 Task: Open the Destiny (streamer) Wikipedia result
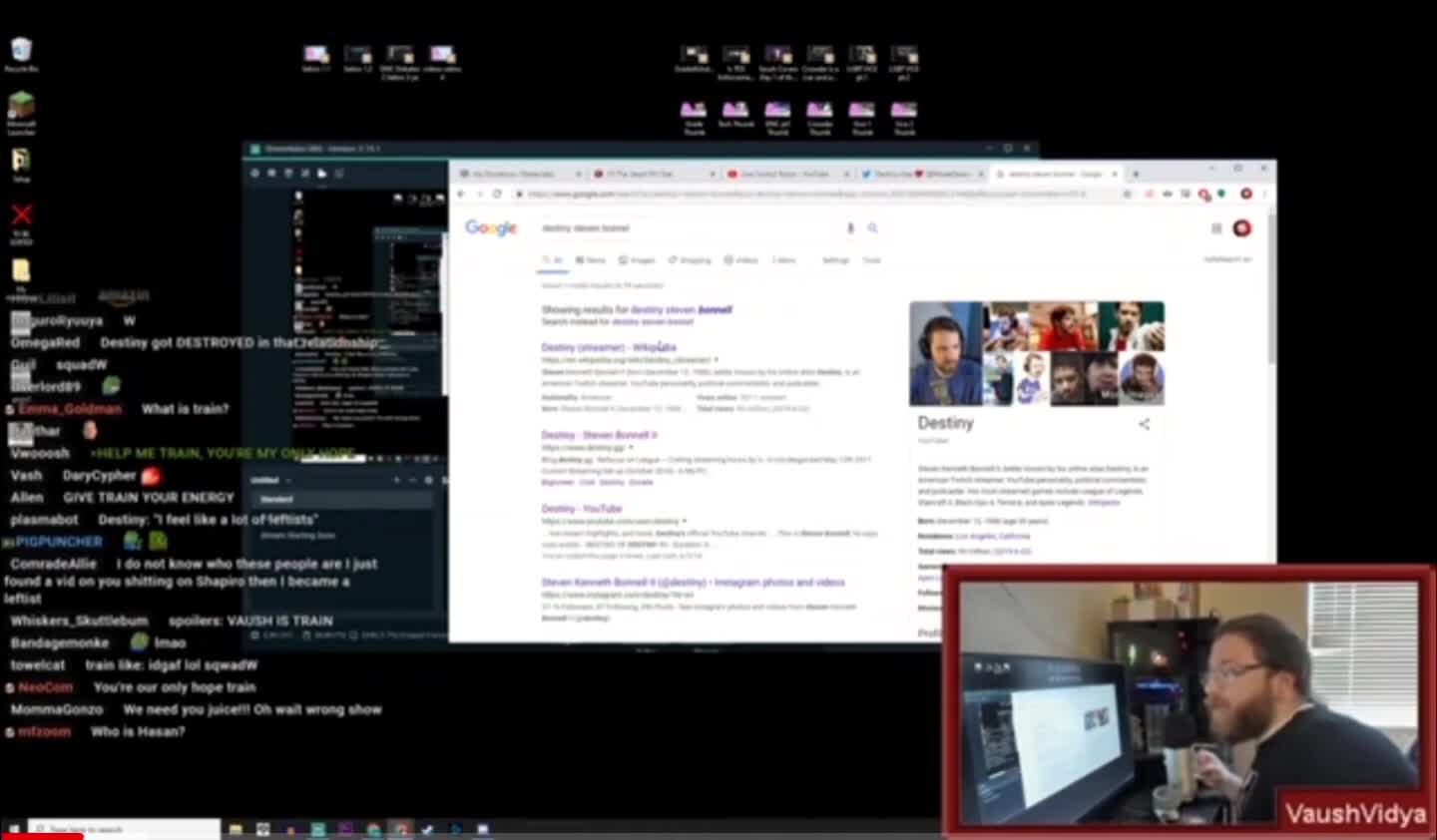(609, 346)
